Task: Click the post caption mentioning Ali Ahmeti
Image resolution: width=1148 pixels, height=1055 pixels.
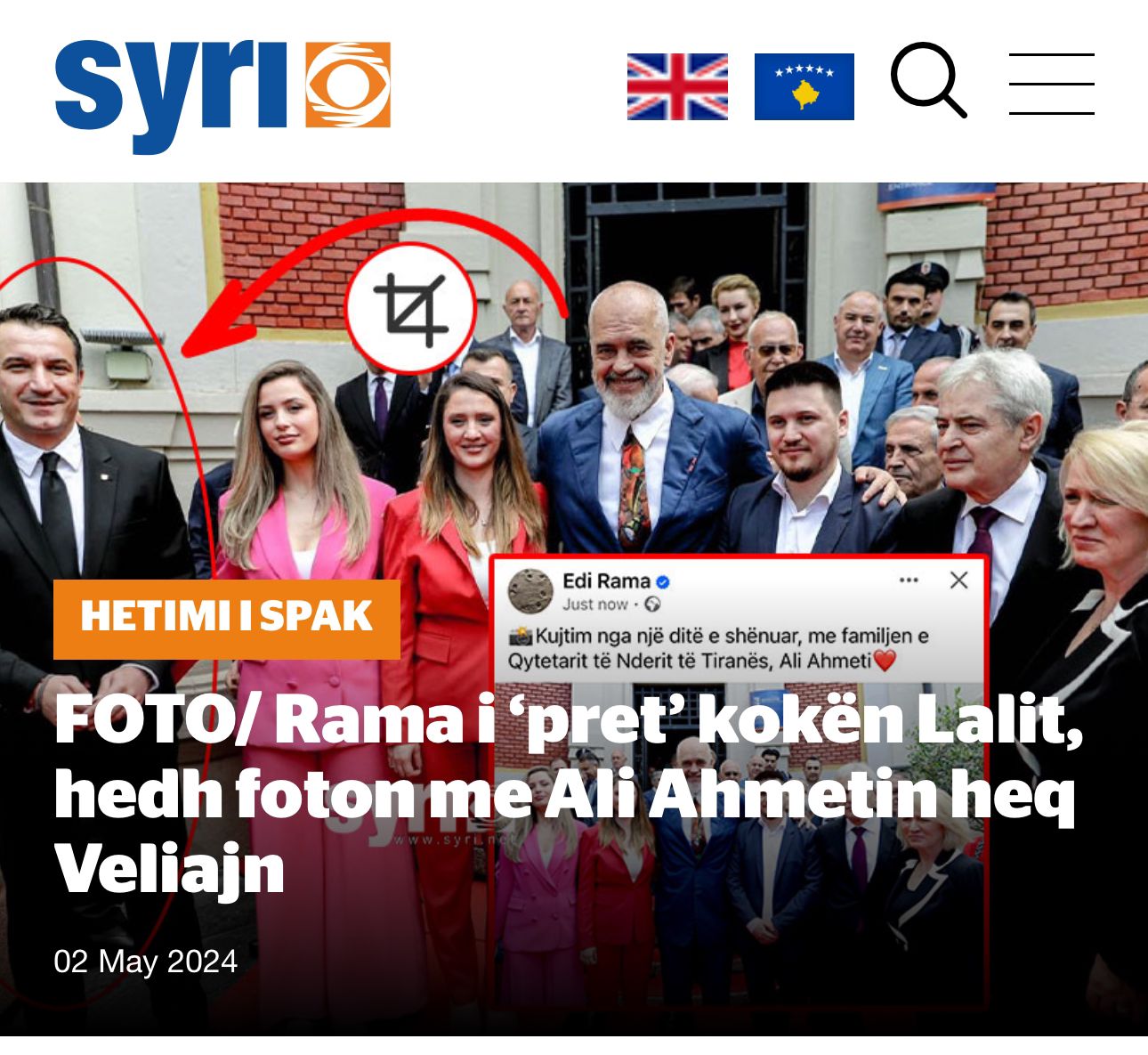Action: 719,648
